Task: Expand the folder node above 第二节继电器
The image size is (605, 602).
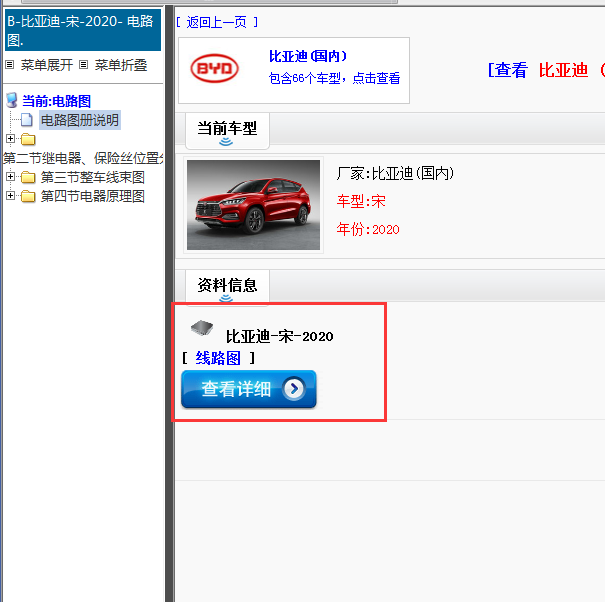Action: [x=10, y=138]
